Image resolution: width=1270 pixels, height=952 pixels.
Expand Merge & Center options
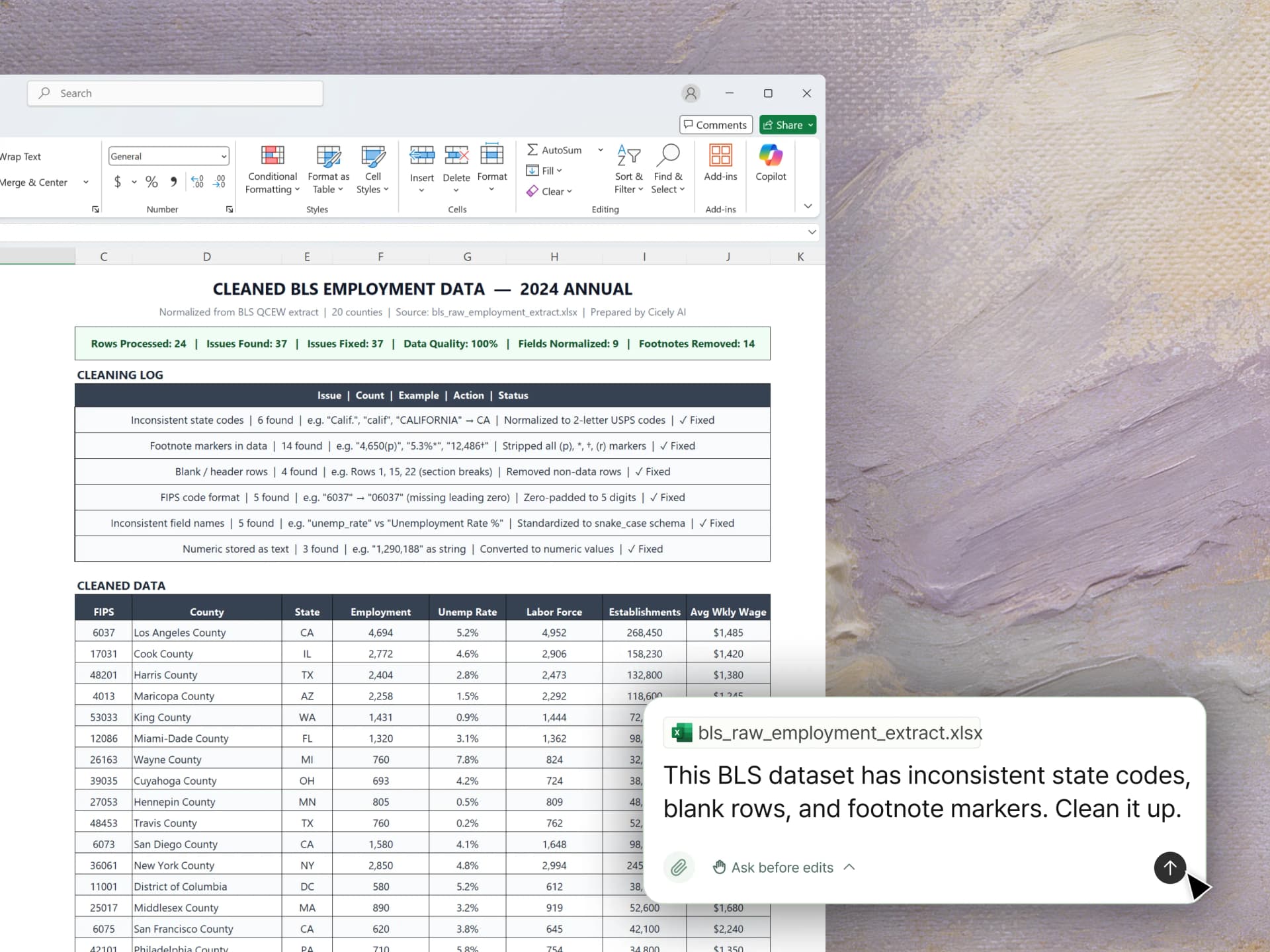click(x=85, y=182)
